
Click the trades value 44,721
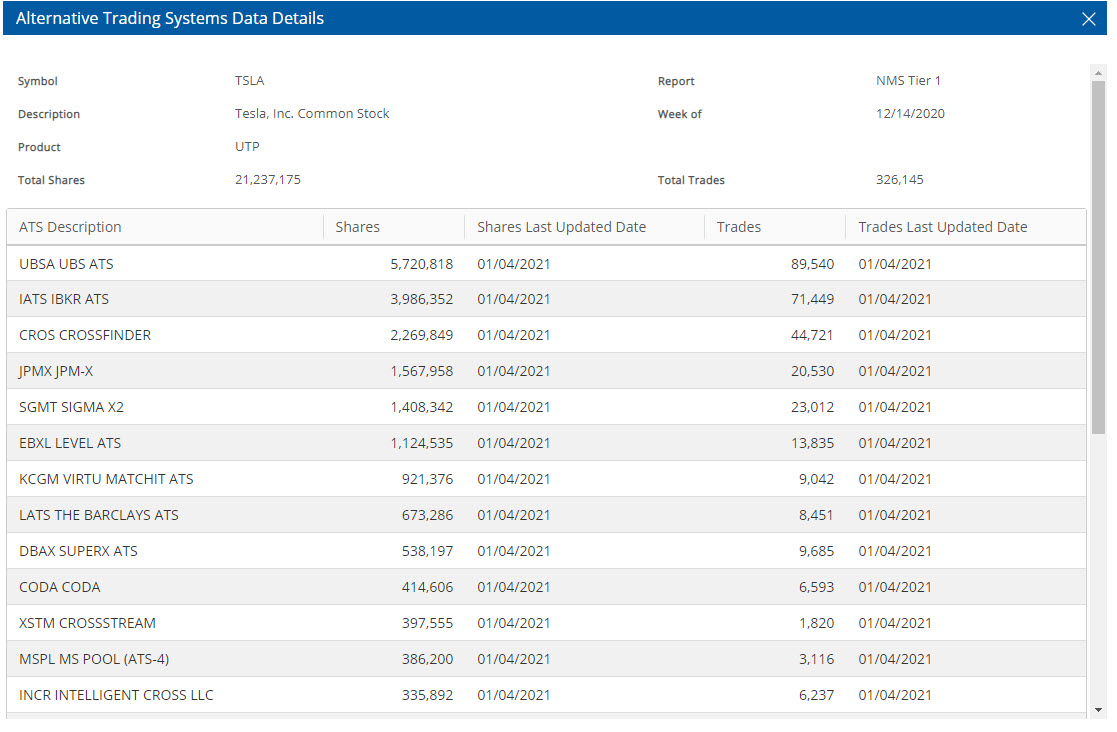pos(812,335)
